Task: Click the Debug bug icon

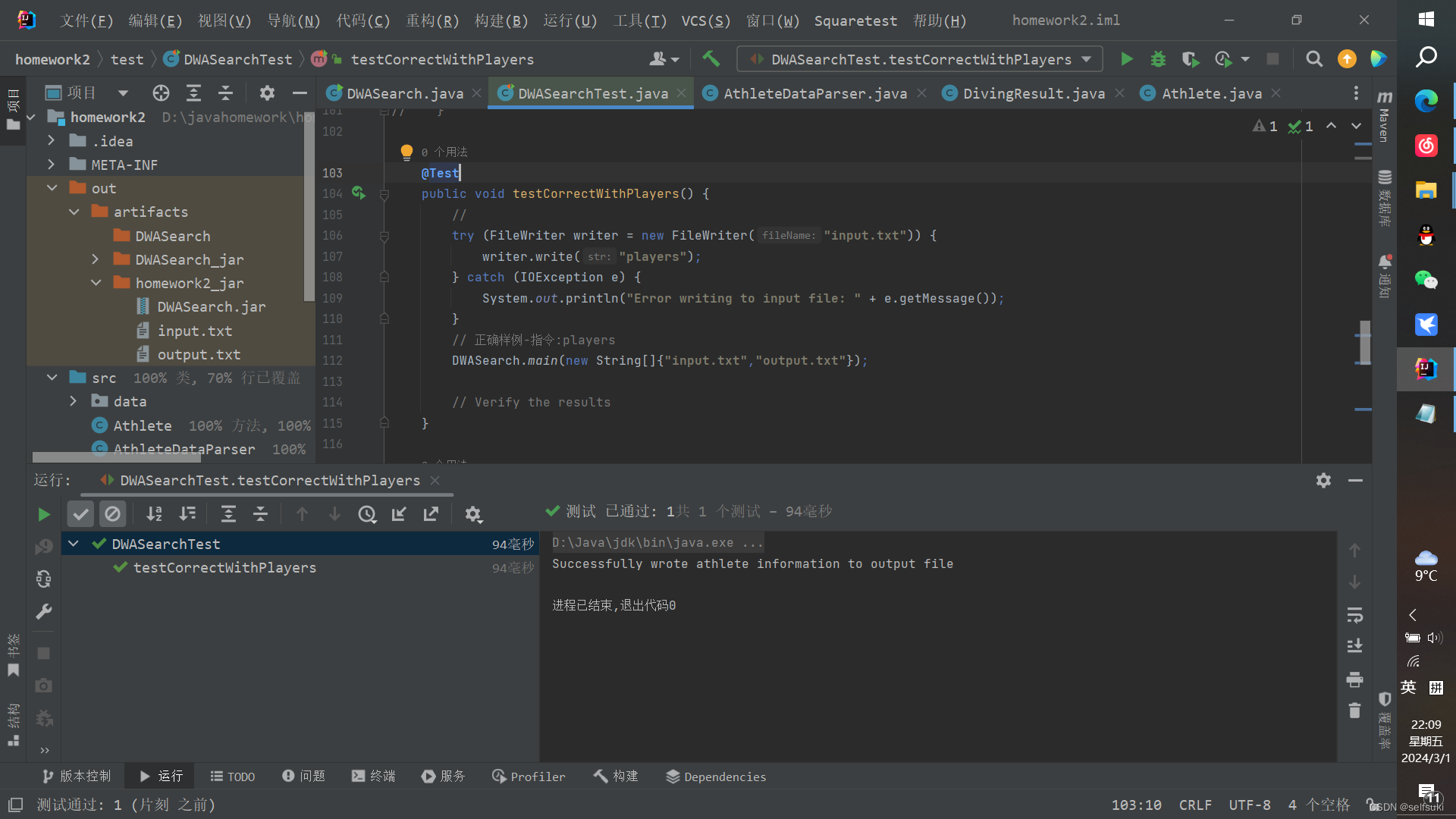Action: pyautogui.click(x=1158, y=59)
